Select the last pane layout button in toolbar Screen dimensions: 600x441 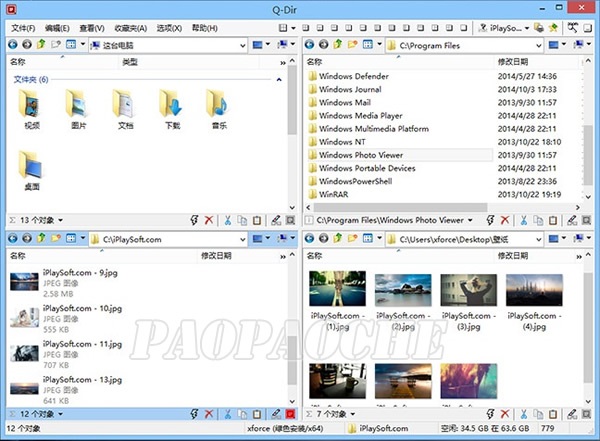tap(464, 28)
